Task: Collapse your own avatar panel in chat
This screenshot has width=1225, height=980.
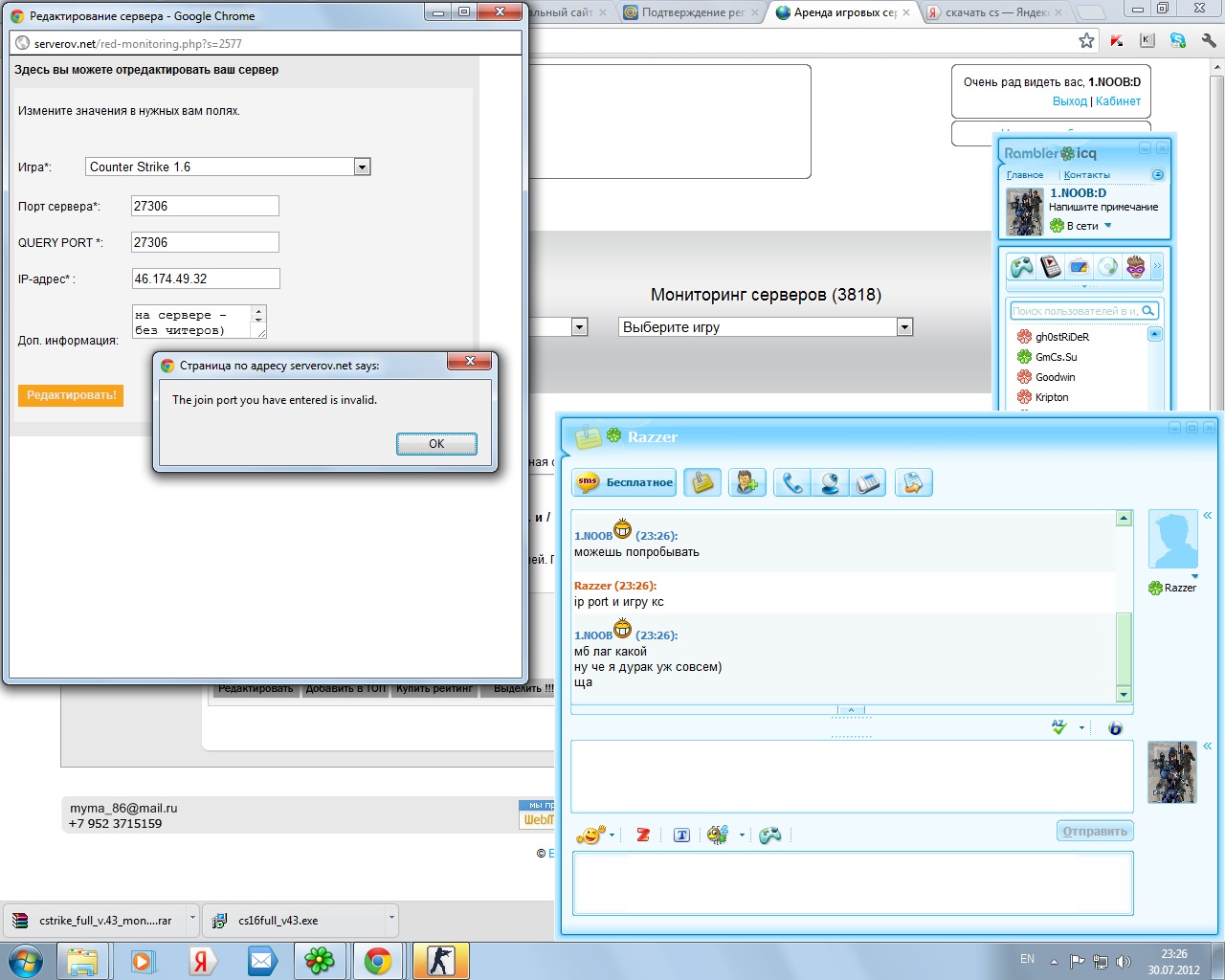Action: click(x=1208, y=746)
